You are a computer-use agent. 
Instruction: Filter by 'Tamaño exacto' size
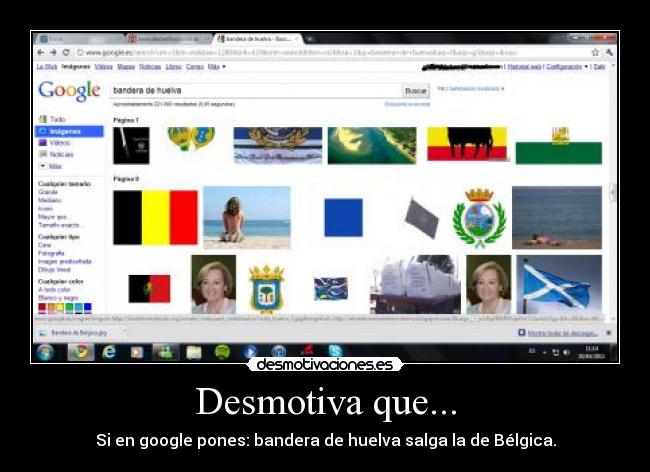(x=61, y=225)
